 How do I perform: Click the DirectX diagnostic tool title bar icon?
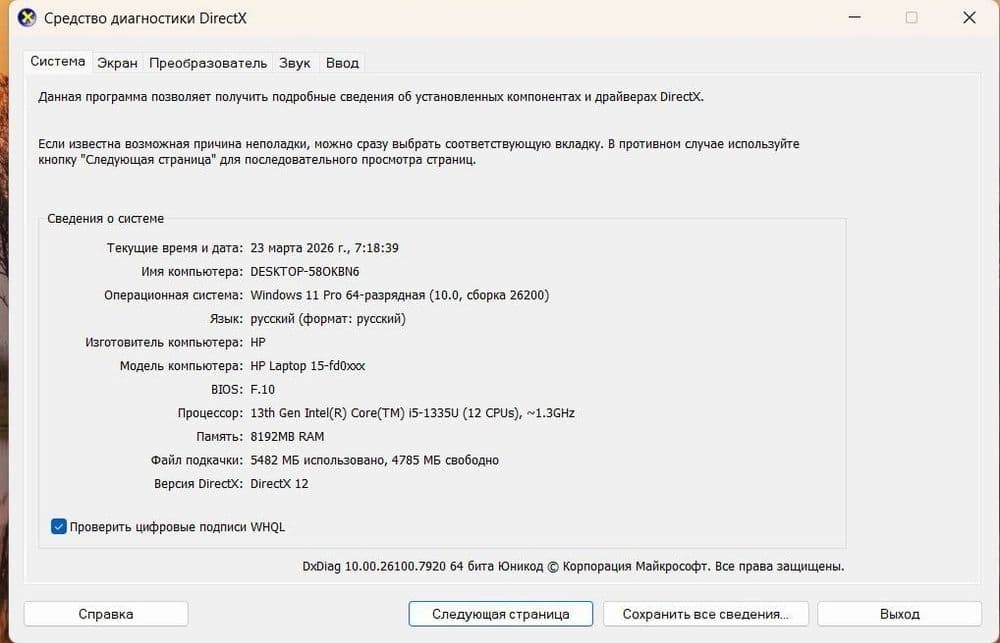[27, 18]
